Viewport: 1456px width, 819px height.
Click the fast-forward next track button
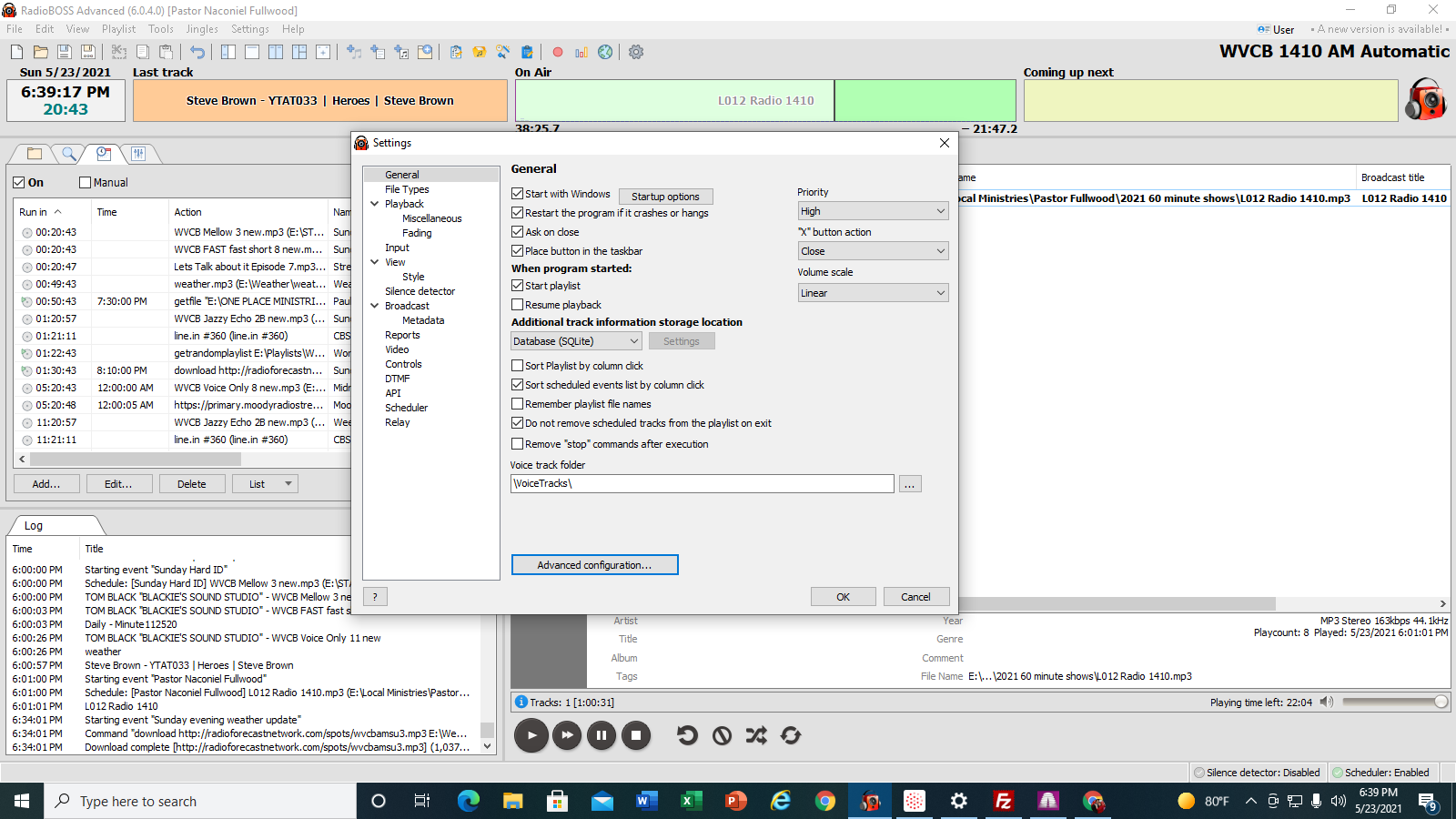point(567,735)
